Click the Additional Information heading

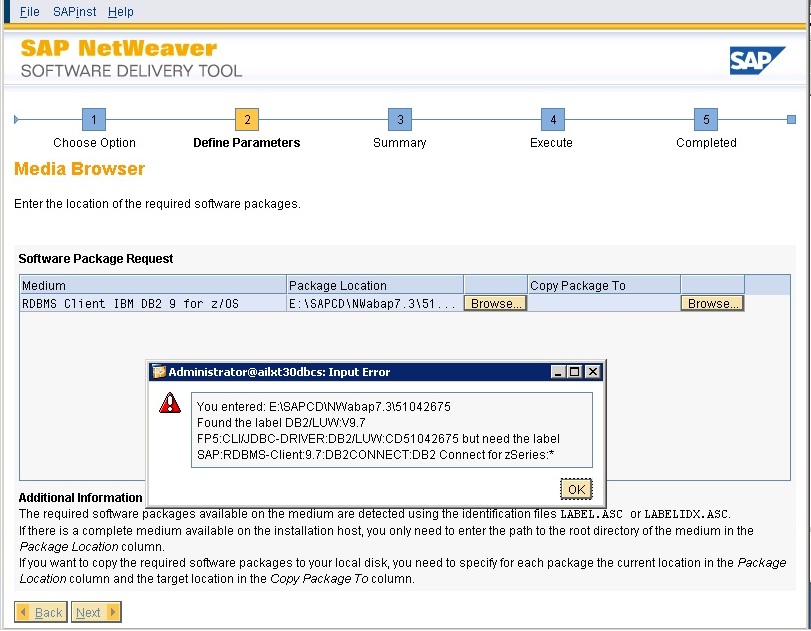point(80,498)
